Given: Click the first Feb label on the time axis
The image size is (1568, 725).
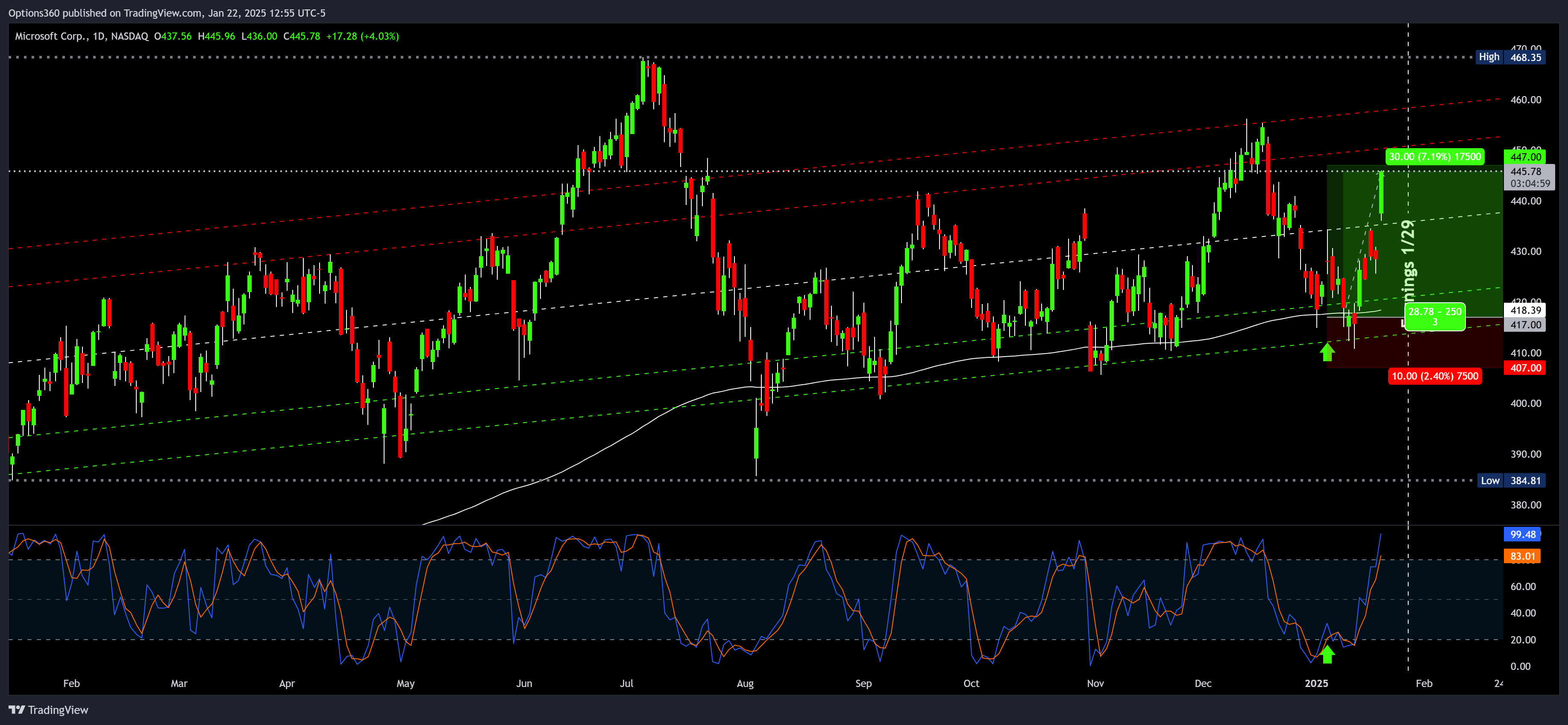Looking at the screenshot, I should [x=71, y=684].
